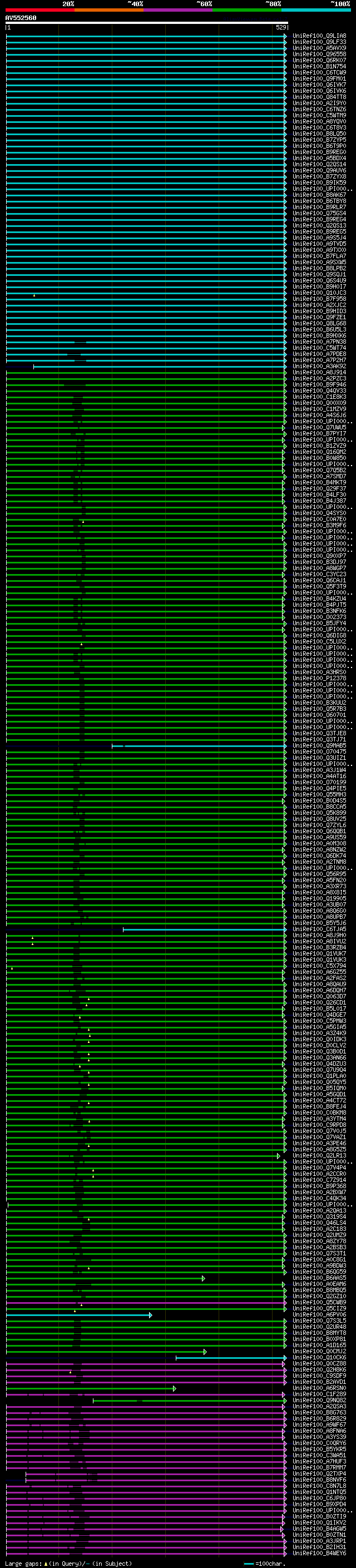The height and width of the screenshot is (1568, 356).
Task: Select the label UniRef100_Q2QS14
Action: (319, 164)
